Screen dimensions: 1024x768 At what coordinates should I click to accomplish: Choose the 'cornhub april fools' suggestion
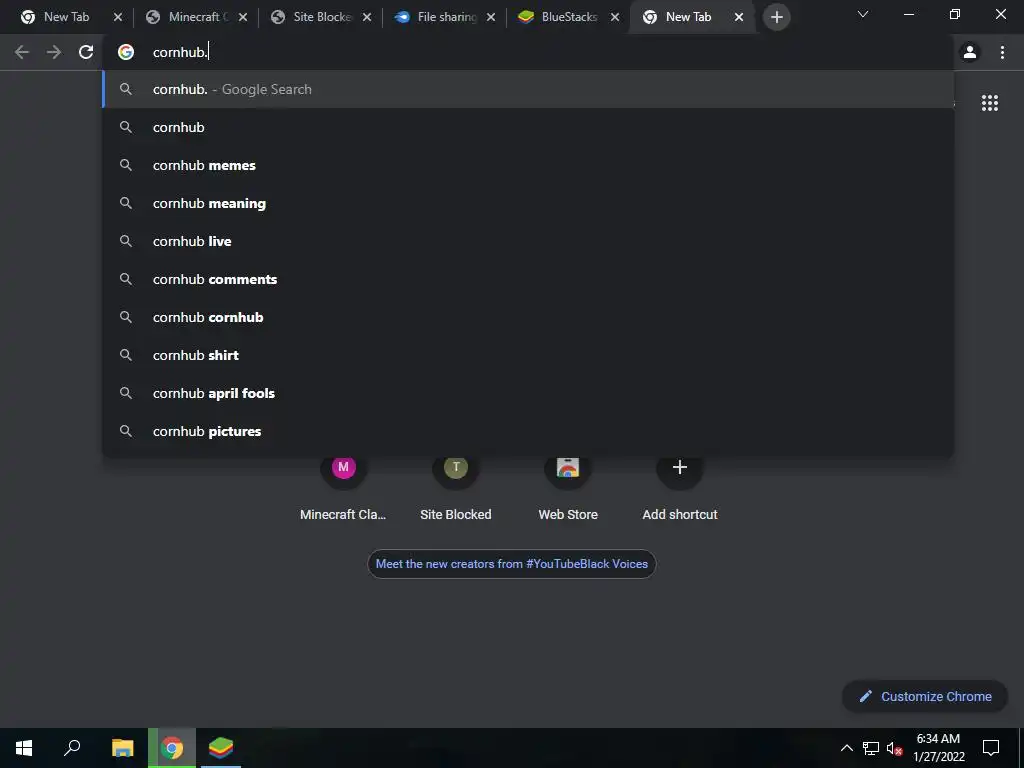(x=528, y=393)
